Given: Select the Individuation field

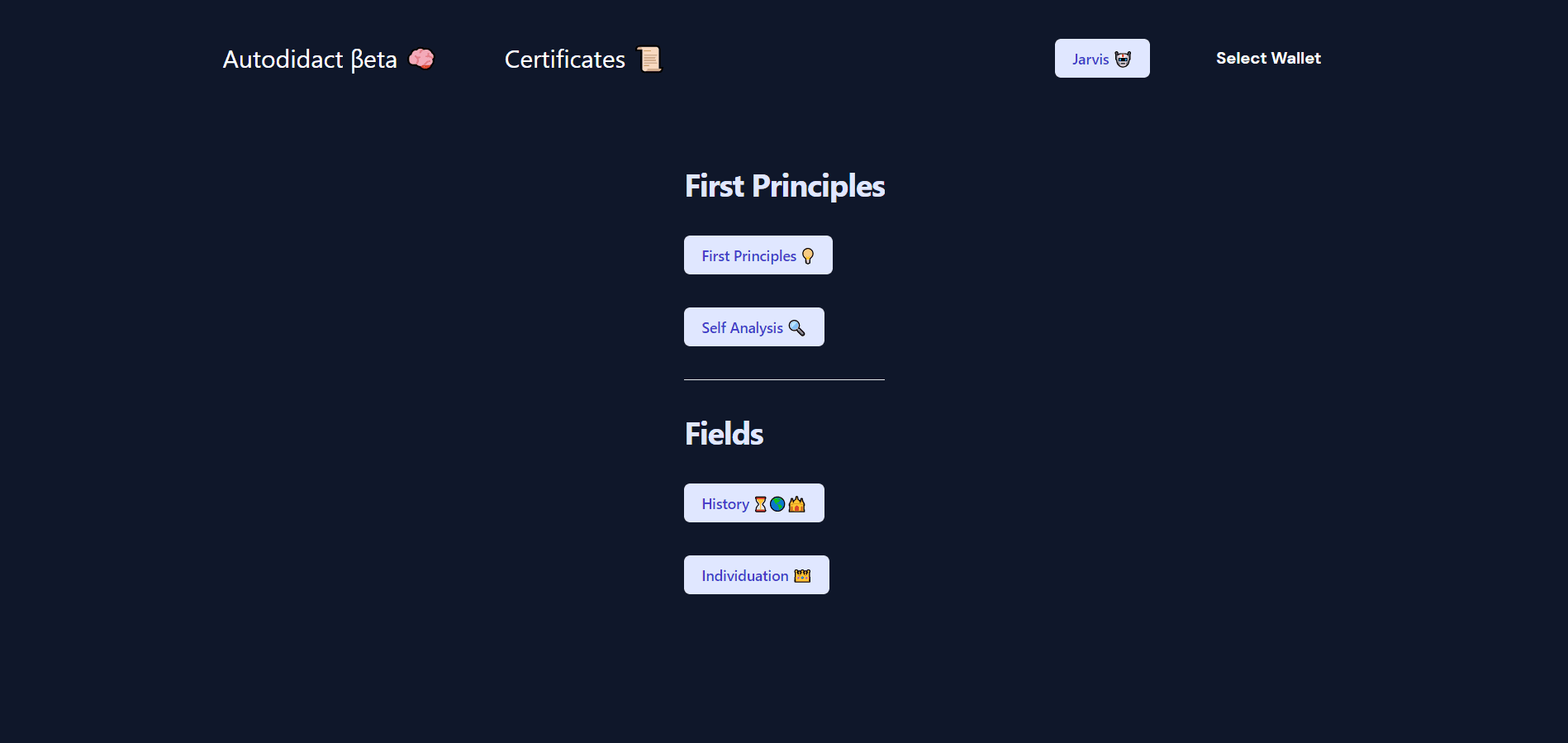Looking at the screenshot, I should [x=757, y=575].
